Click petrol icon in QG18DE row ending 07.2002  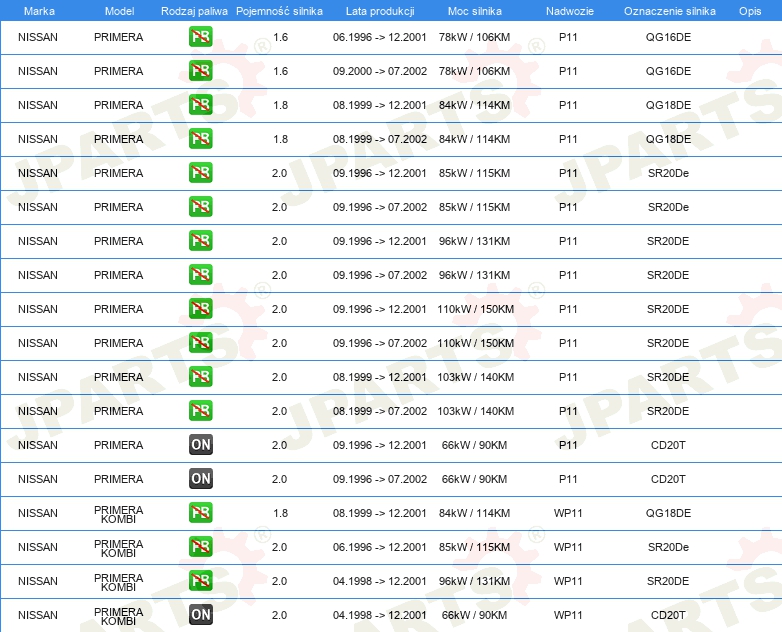200,139
